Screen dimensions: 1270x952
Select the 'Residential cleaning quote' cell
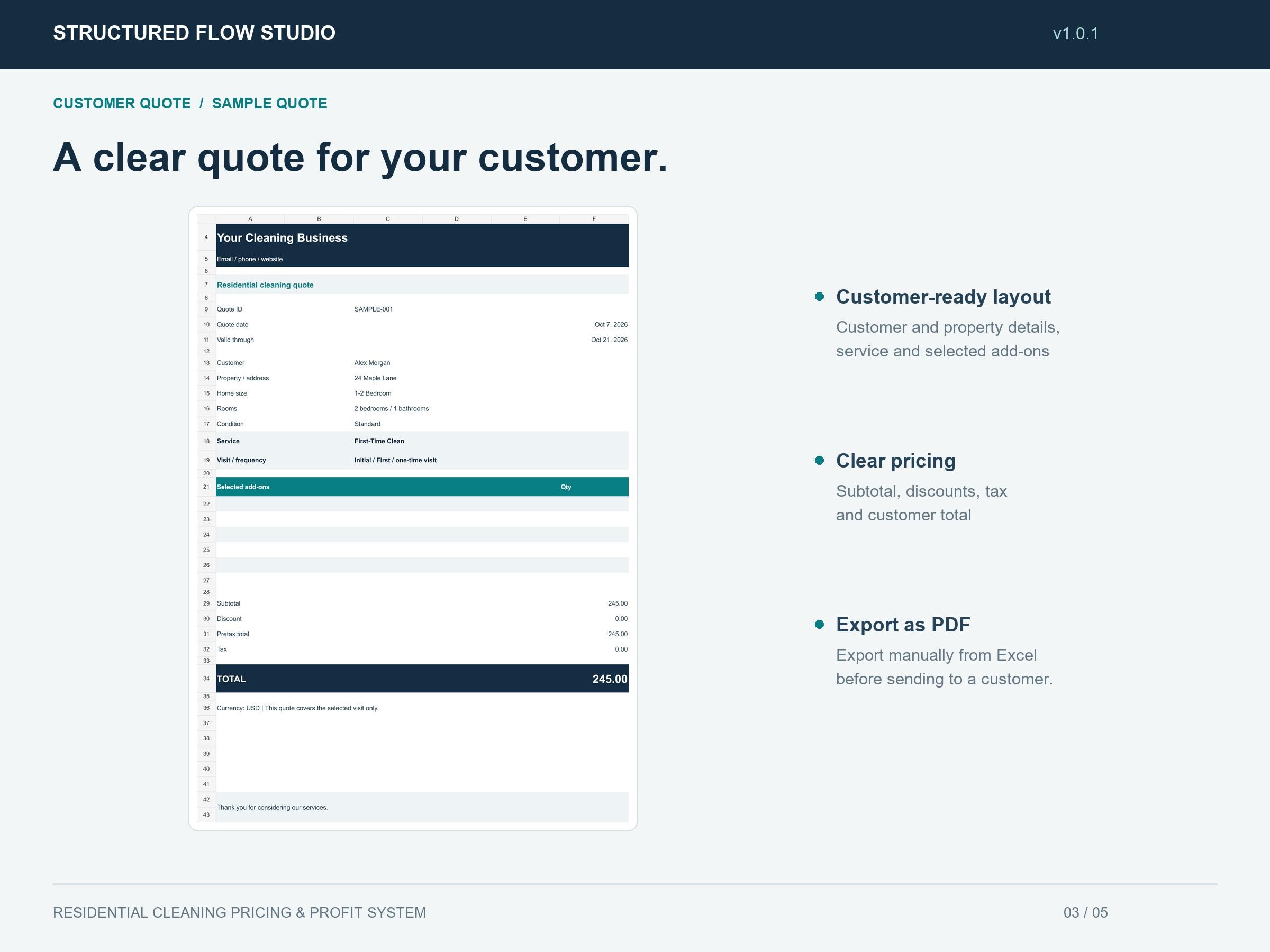coord(265,285)
